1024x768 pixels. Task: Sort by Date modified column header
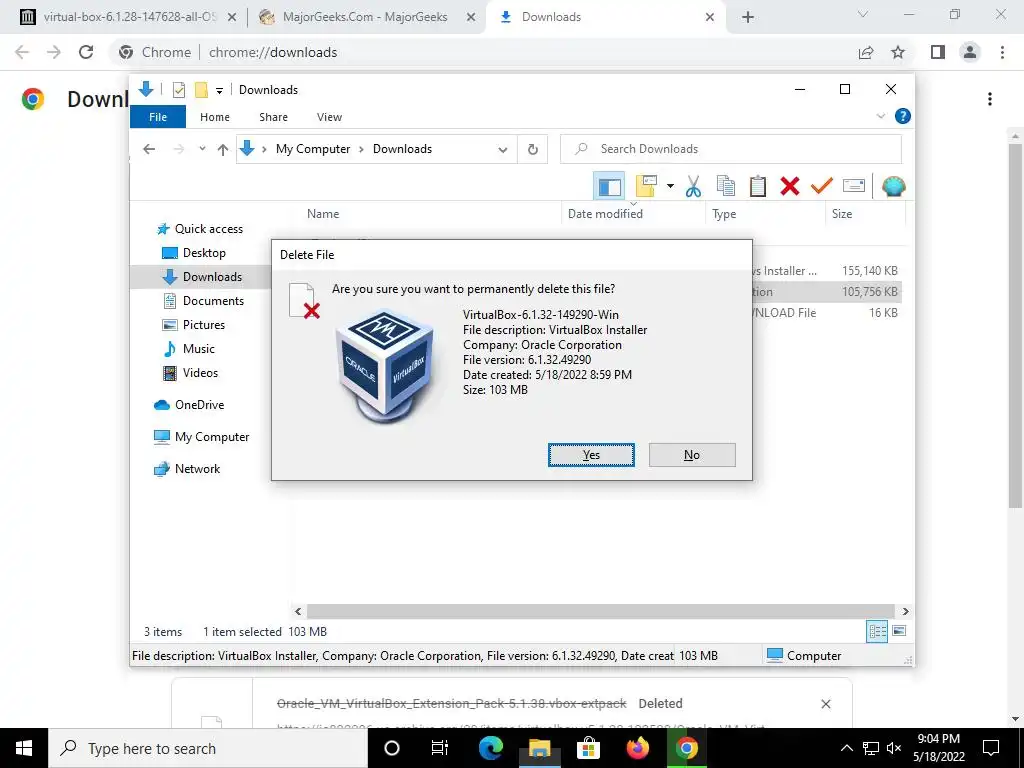(605, 214)
